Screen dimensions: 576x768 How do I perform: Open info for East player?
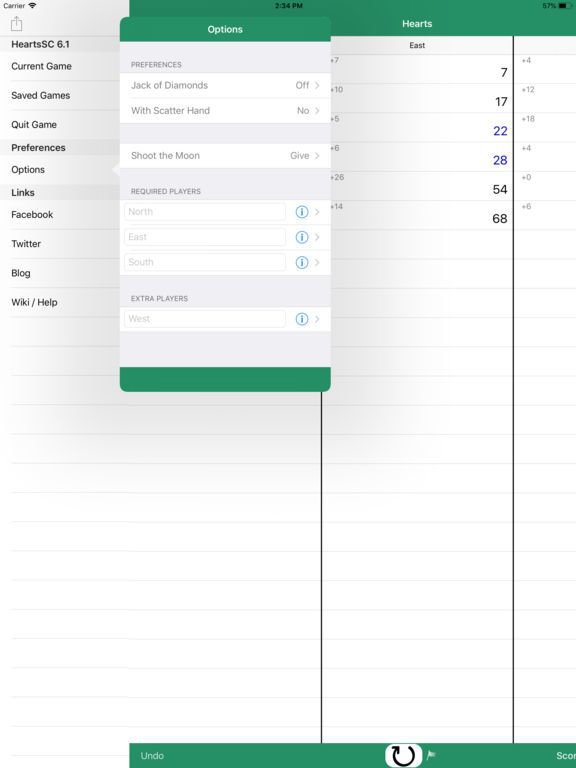pyautogui.click(x=302, y=237)
